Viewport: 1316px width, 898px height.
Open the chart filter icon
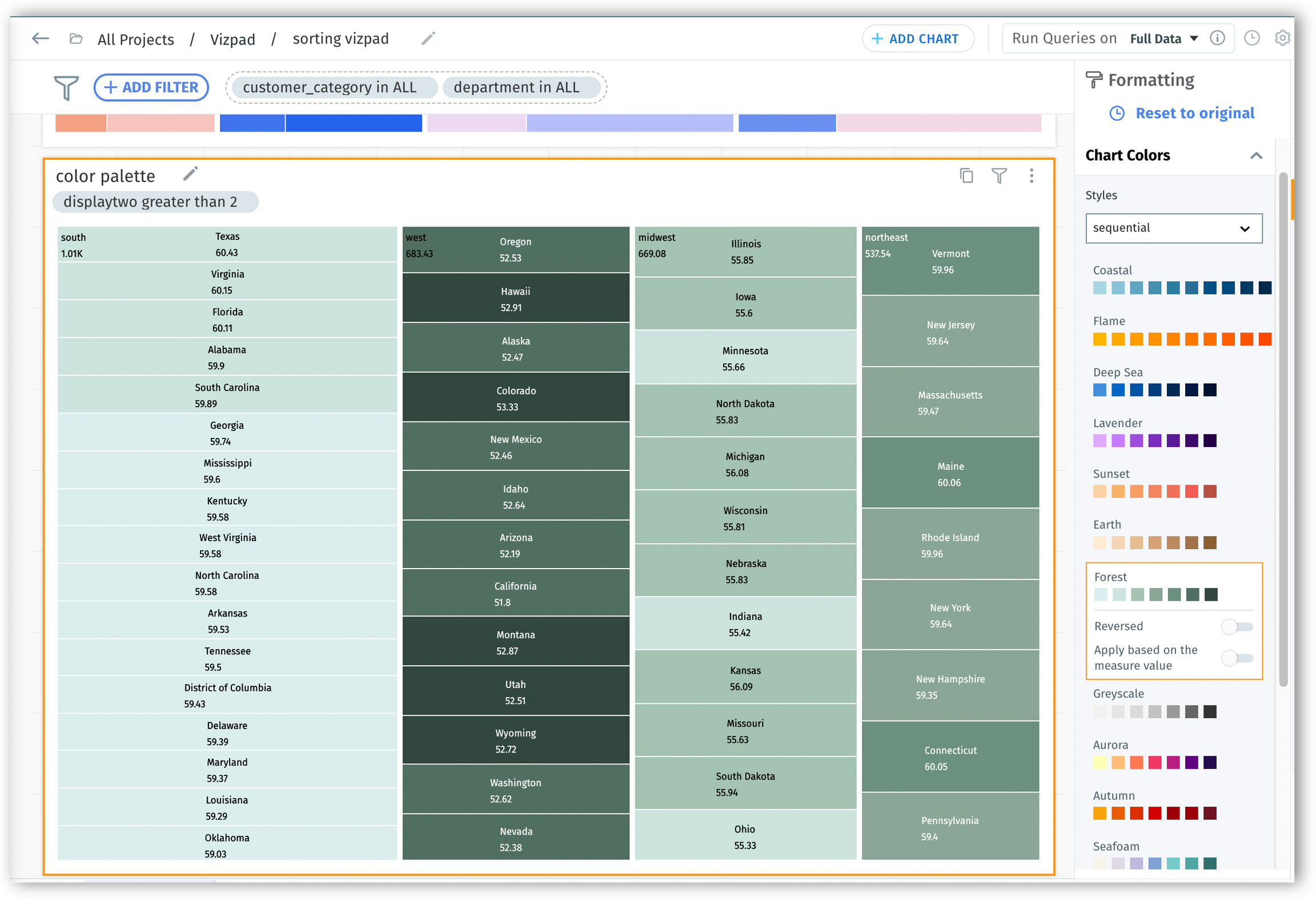[998, 176]
